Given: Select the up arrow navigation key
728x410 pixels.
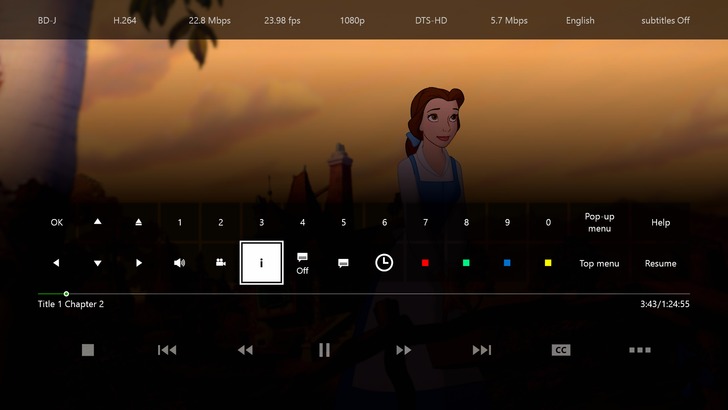Looking at the screenshot, I should click(98, 222).
